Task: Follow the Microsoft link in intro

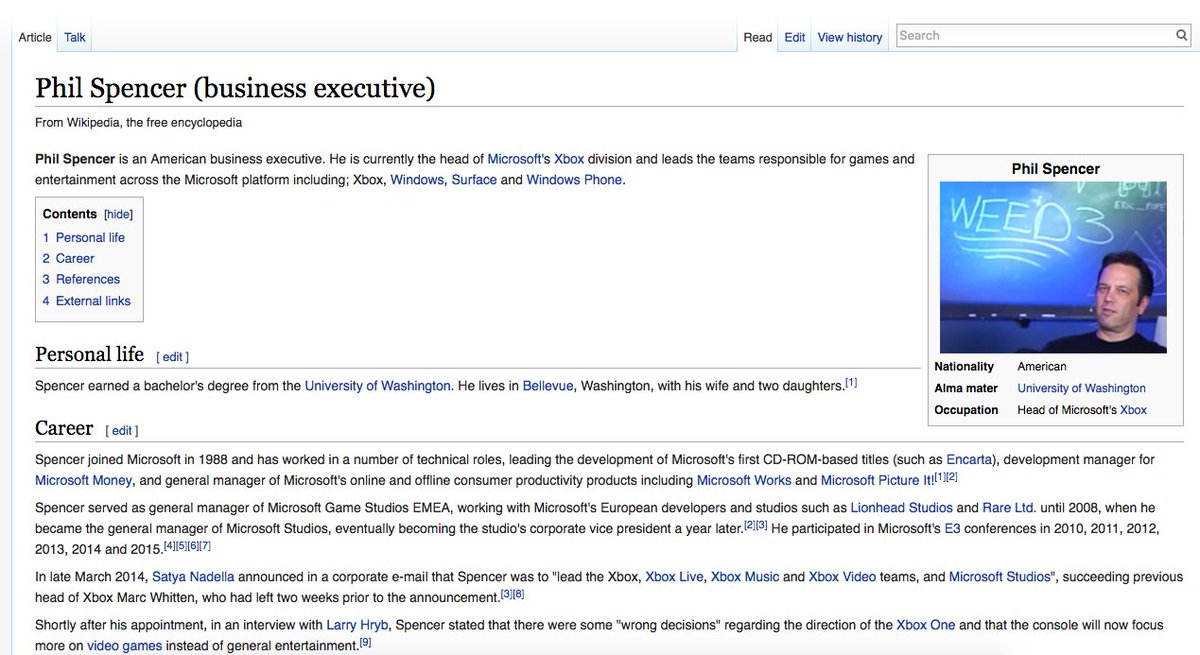Action: pos(514,159)
